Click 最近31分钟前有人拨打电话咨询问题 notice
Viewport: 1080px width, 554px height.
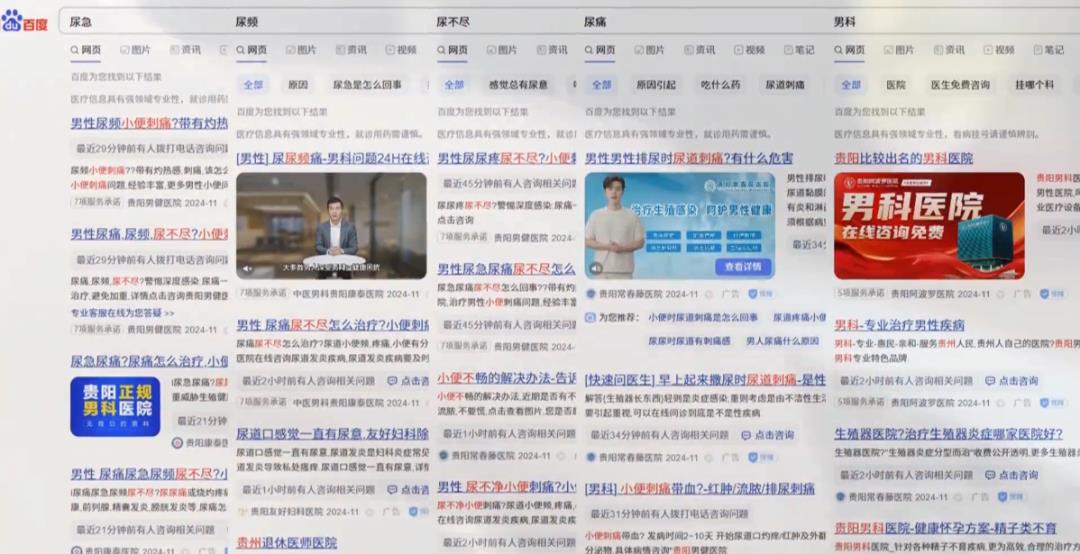point(669,514)
